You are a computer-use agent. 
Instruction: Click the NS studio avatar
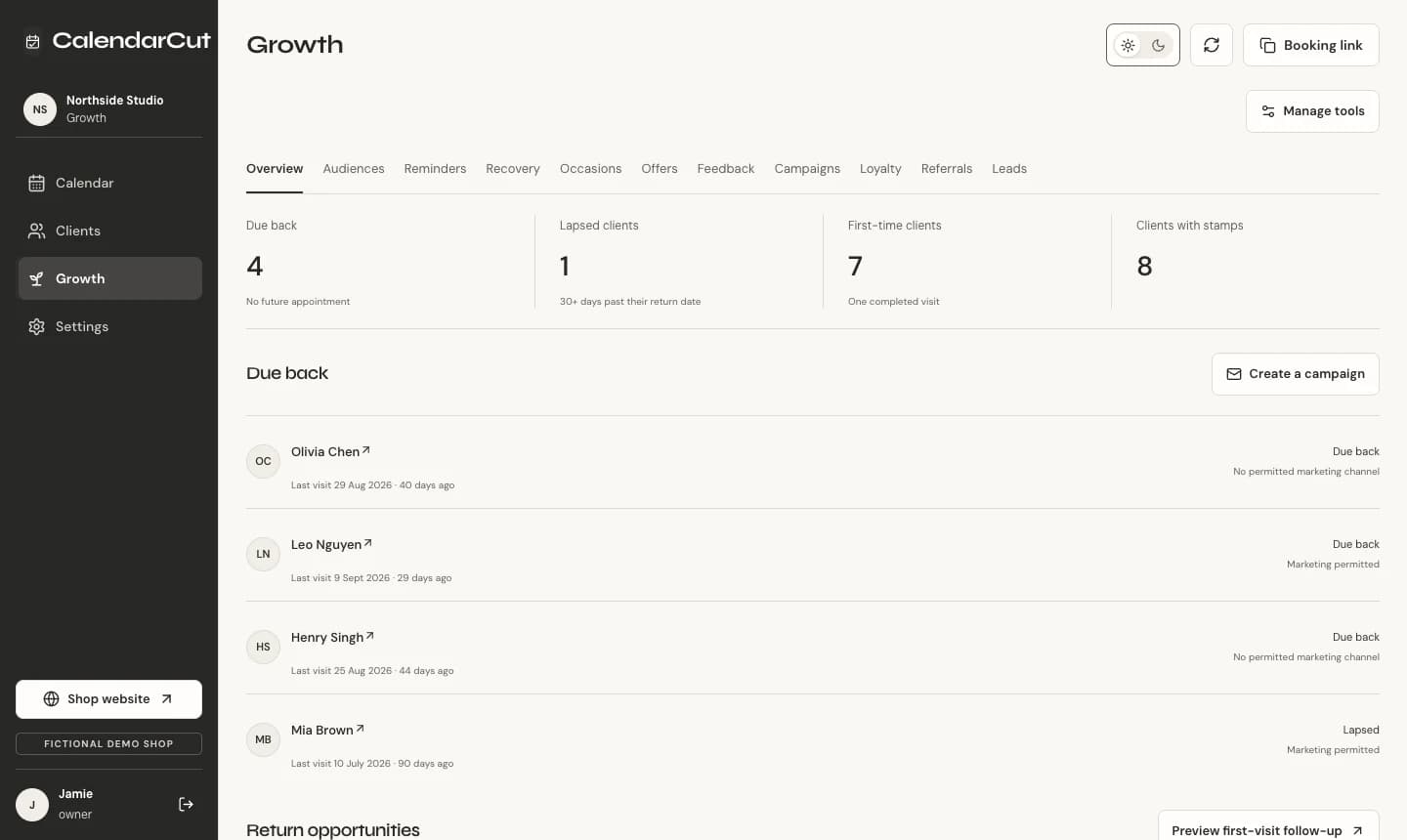point(40,109)
